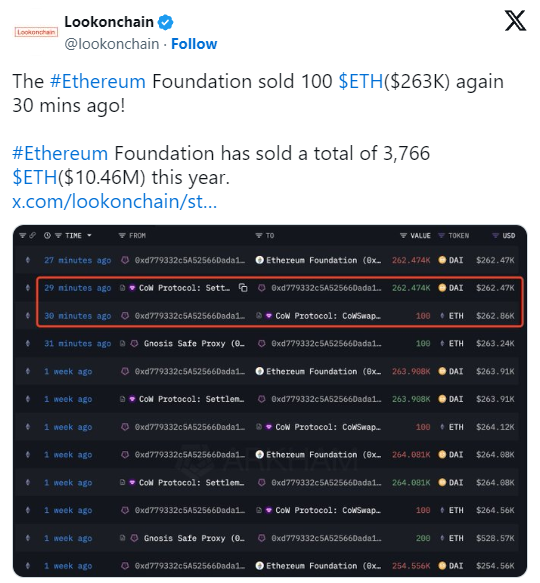Follow the Lookonchain account

click(x=194, y=44)
